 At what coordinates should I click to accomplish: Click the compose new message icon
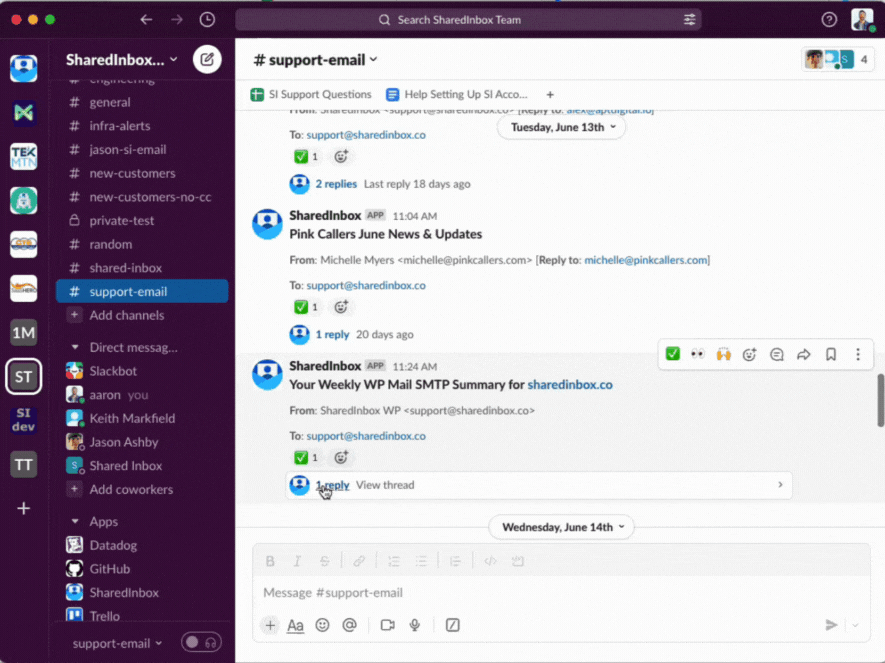coord(207,59)
